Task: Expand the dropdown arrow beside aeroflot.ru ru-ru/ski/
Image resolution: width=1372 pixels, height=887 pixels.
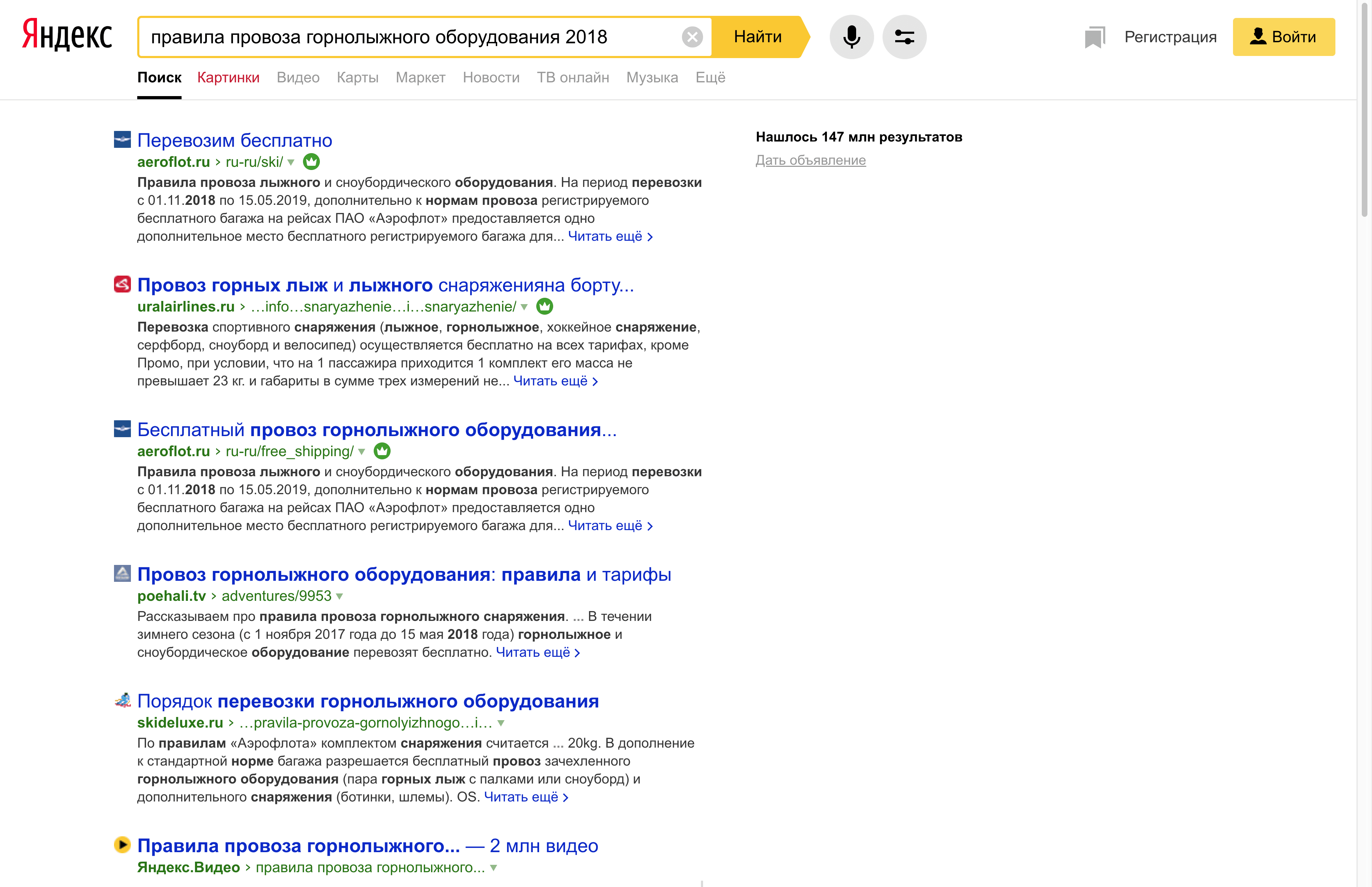Action: click(x=291, y=162)
